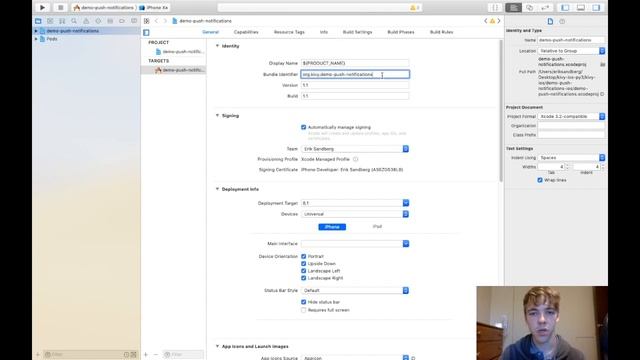This screenshot has width=640, height=360.
Task: Go forward in editor history
Action: pos(165,21)
